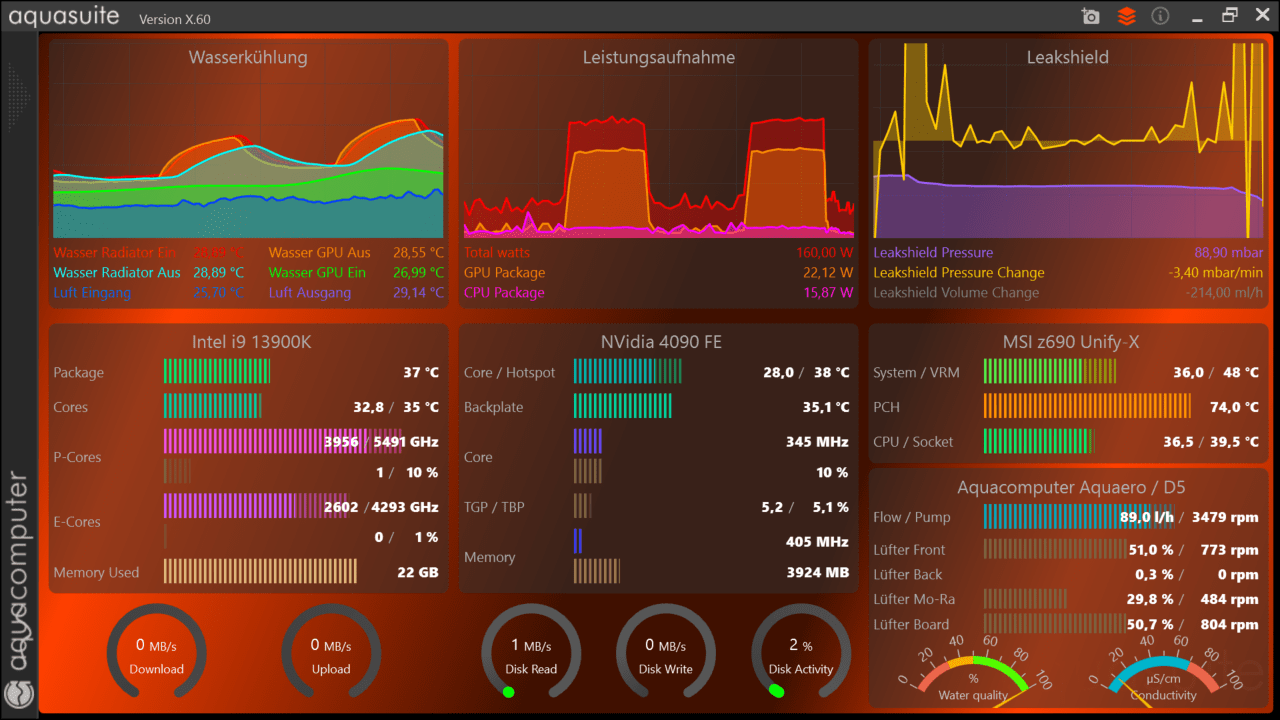This screenshot has height=720, width=1280.
Task: Click the Wasser Radiator Aus legend label
Action: (117, 273)
